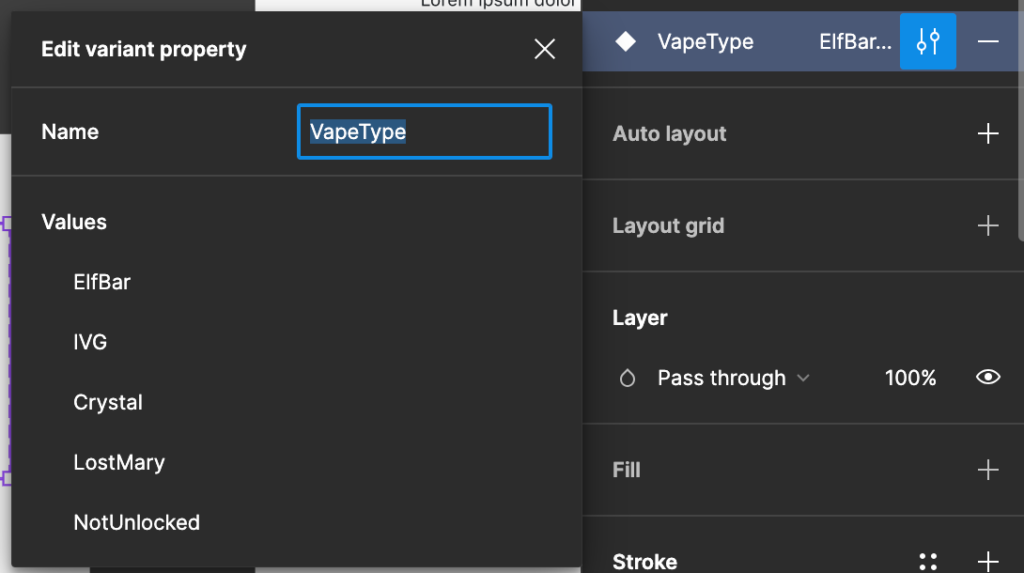Open the Pass through blend mode dropdown
The image size is (1024, 573).
733,378
